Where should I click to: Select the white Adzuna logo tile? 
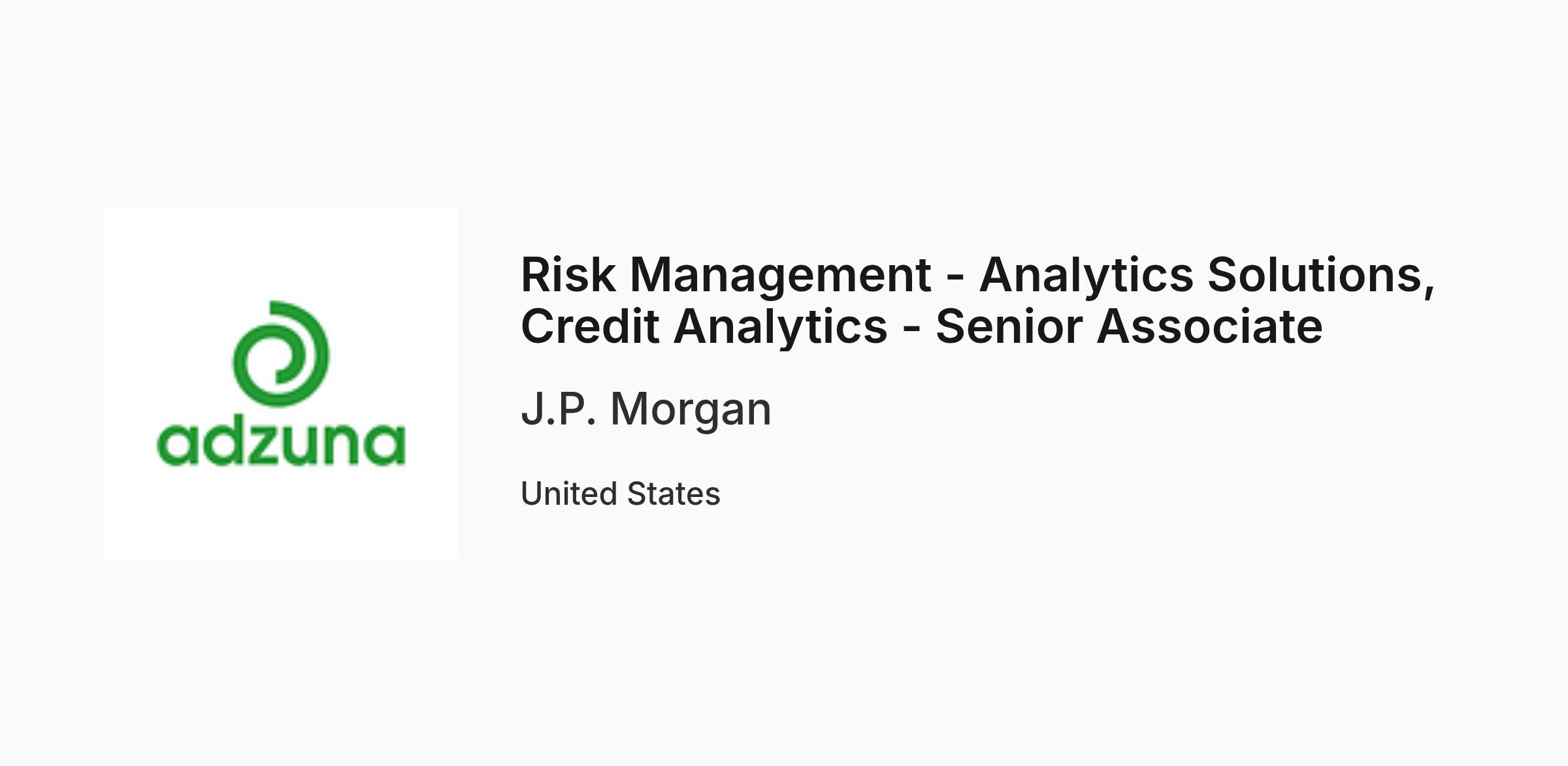click(281, 383)
